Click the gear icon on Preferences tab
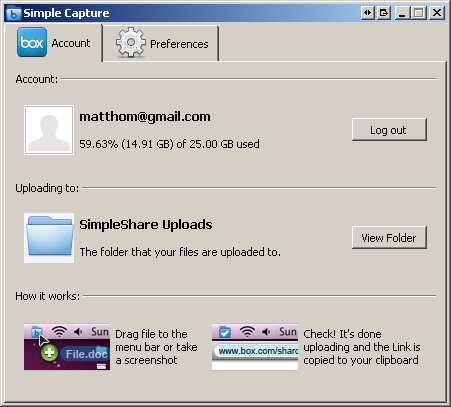Viewport: 451px width, 407px height. click(130, 43)
